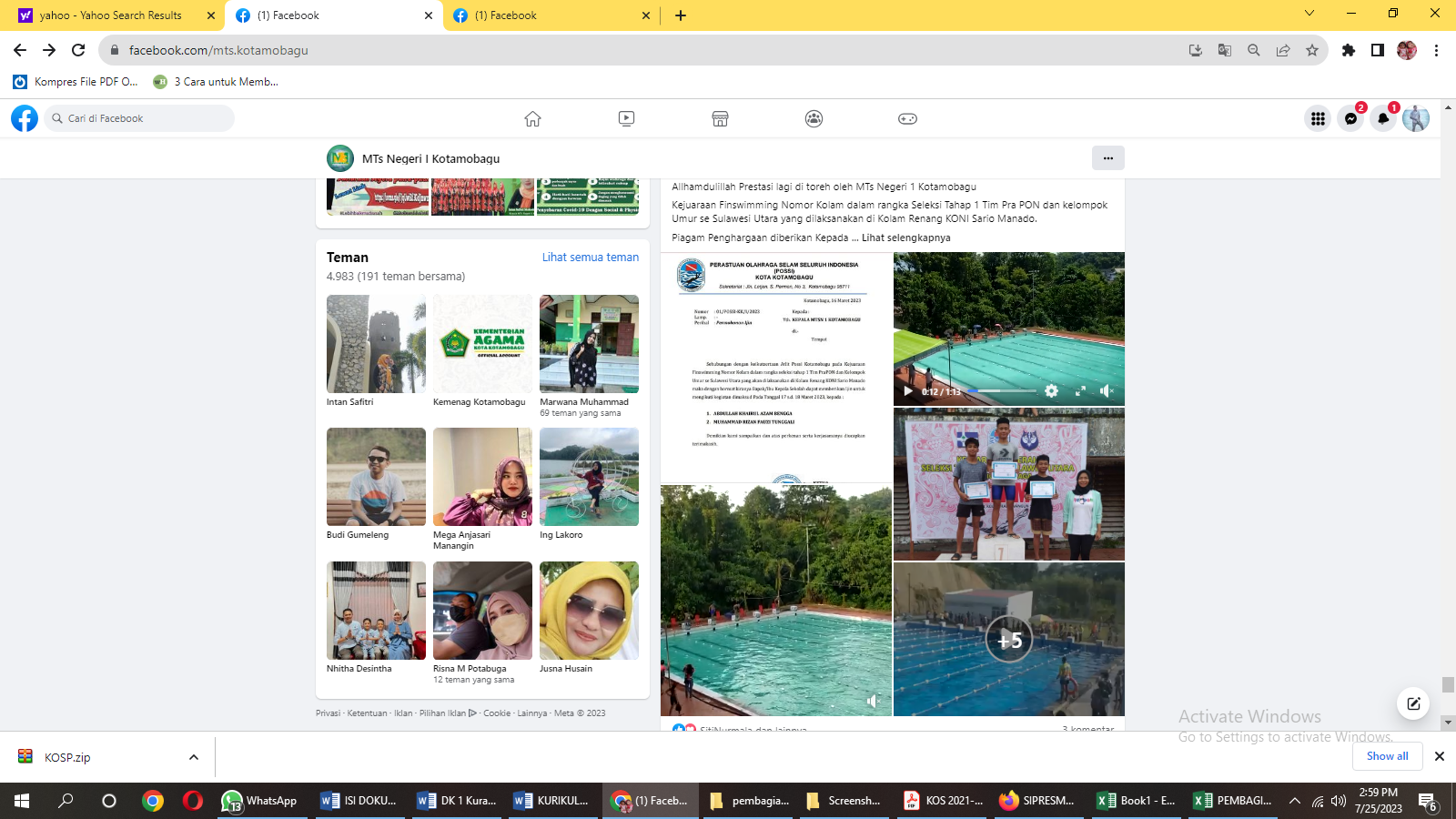The height and width of the screenshot is (819, 1456).
Task: Seek on the video progress bar
Action: coord(1001,391)
